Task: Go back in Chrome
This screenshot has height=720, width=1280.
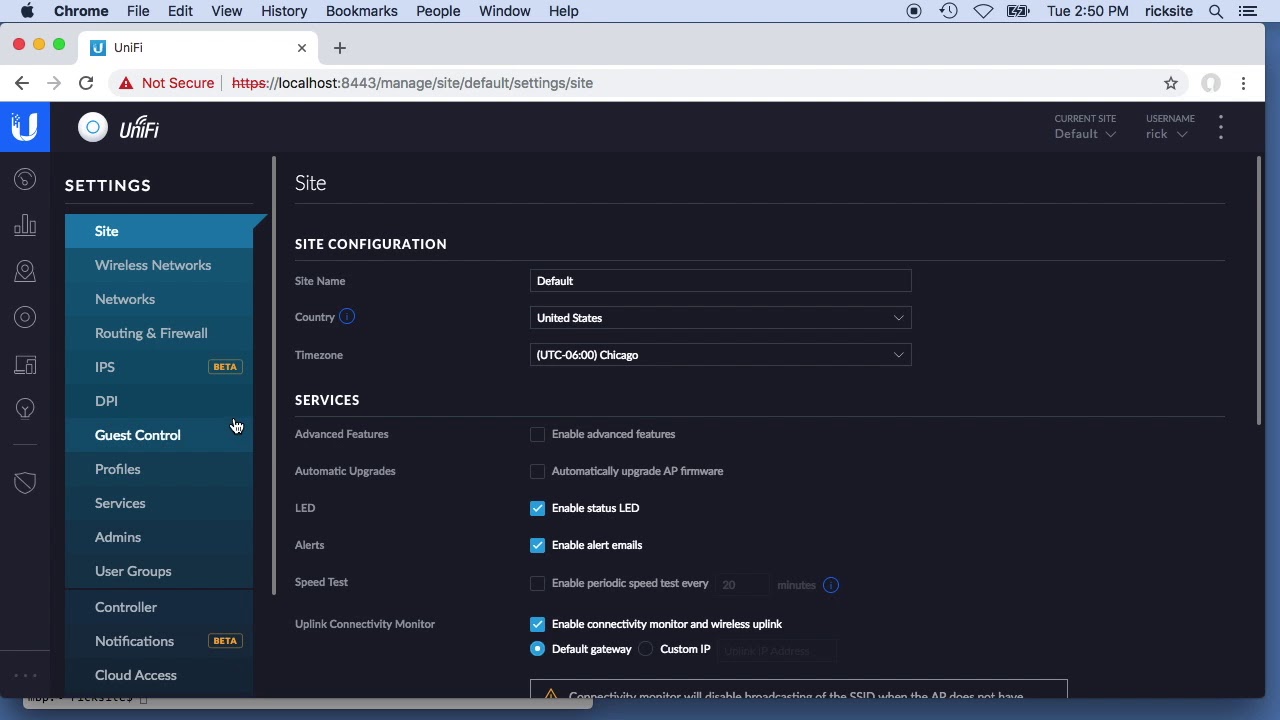Action: pyautogui.click(x=22, y=83)
